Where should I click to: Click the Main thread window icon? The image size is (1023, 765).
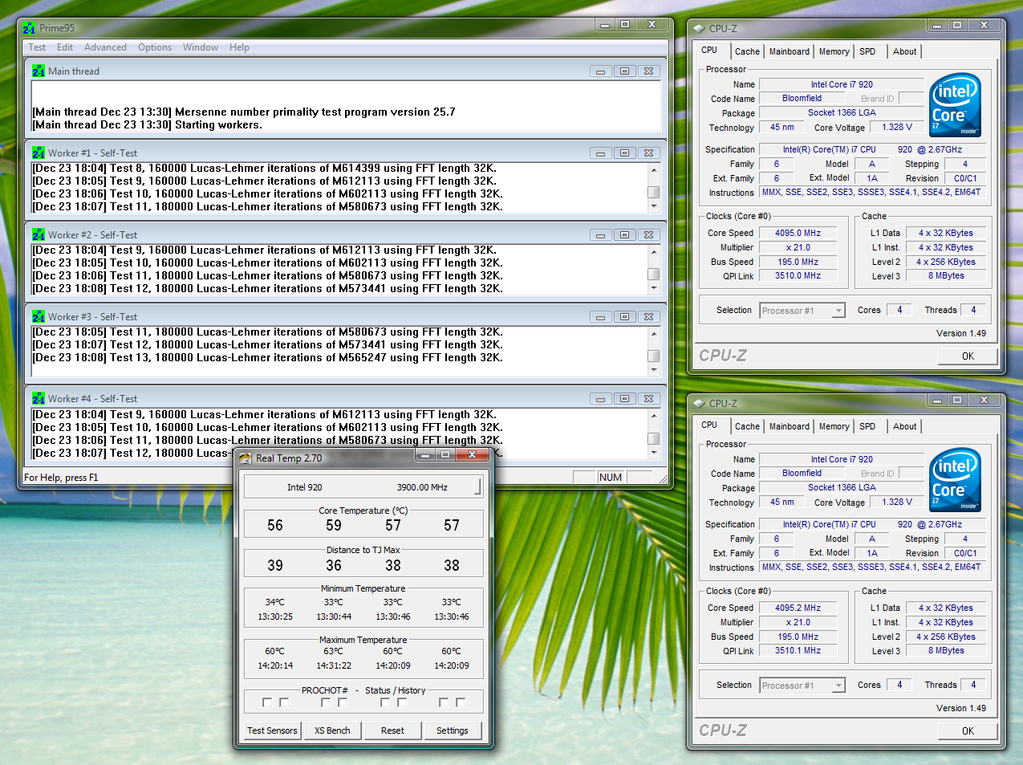click(x=38, y=71)
